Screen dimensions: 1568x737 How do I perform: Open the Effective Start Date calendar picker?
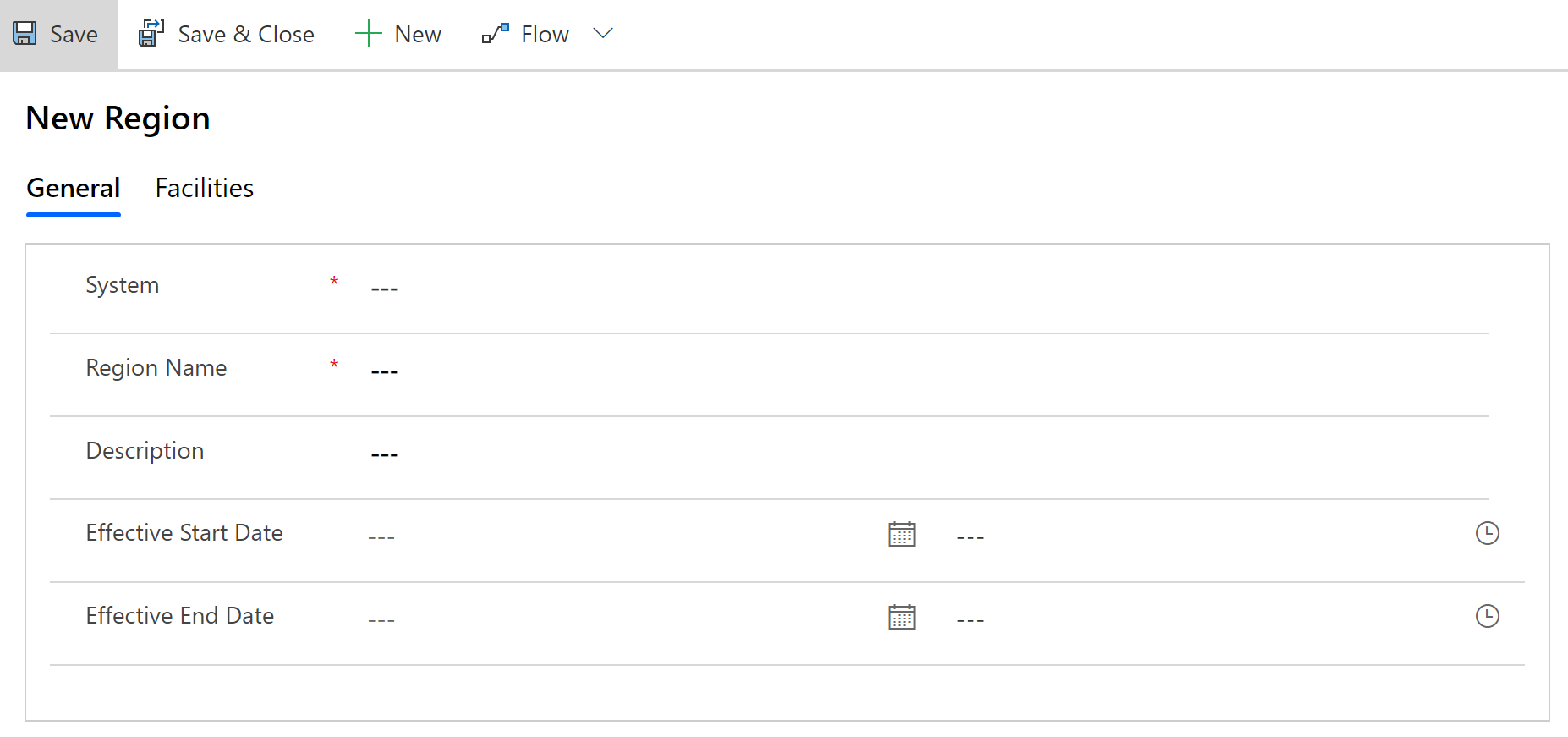[902, 534]
